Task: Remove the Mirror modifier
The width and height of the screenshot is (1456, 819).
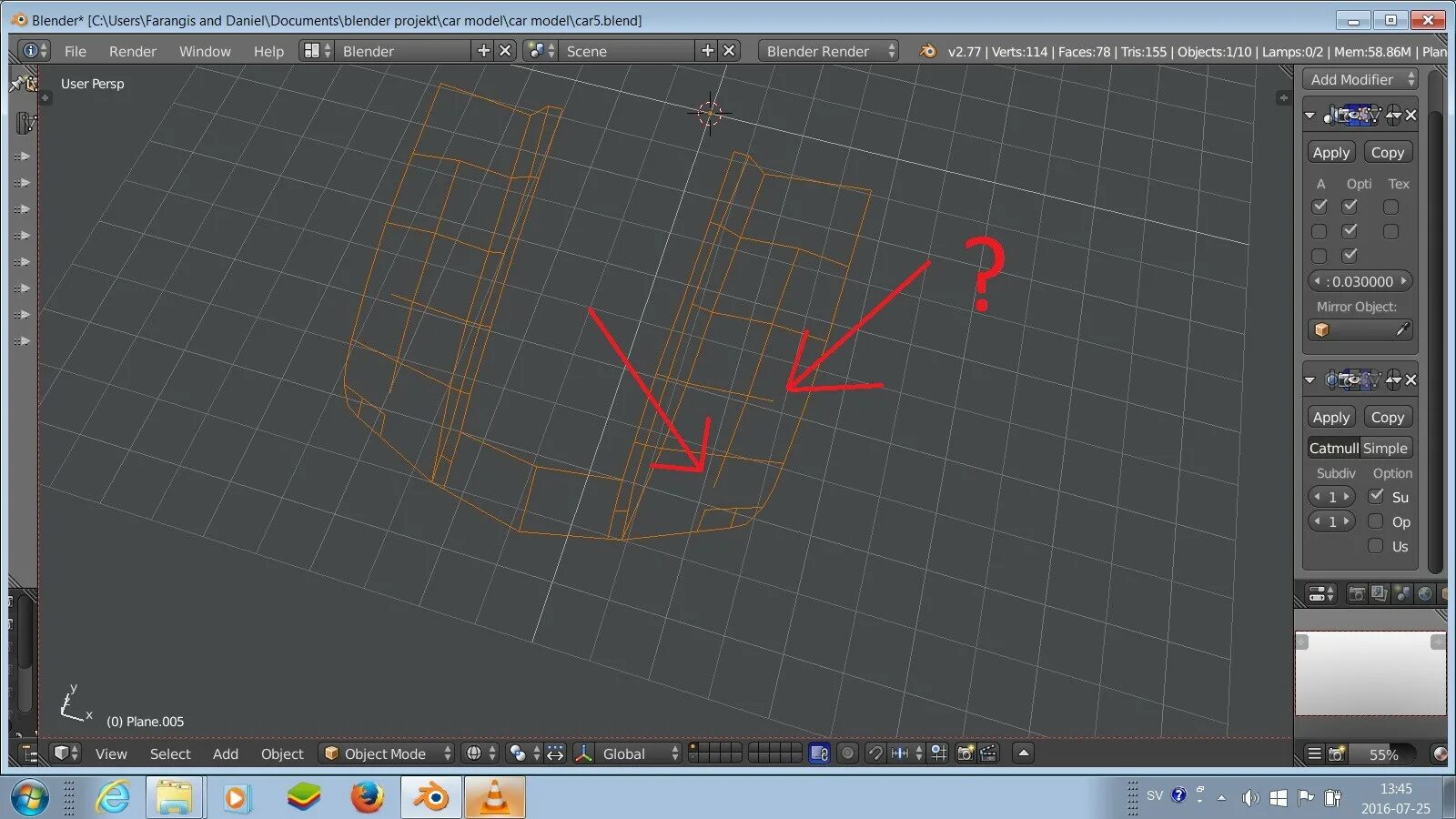Action: click(1410, 116)
